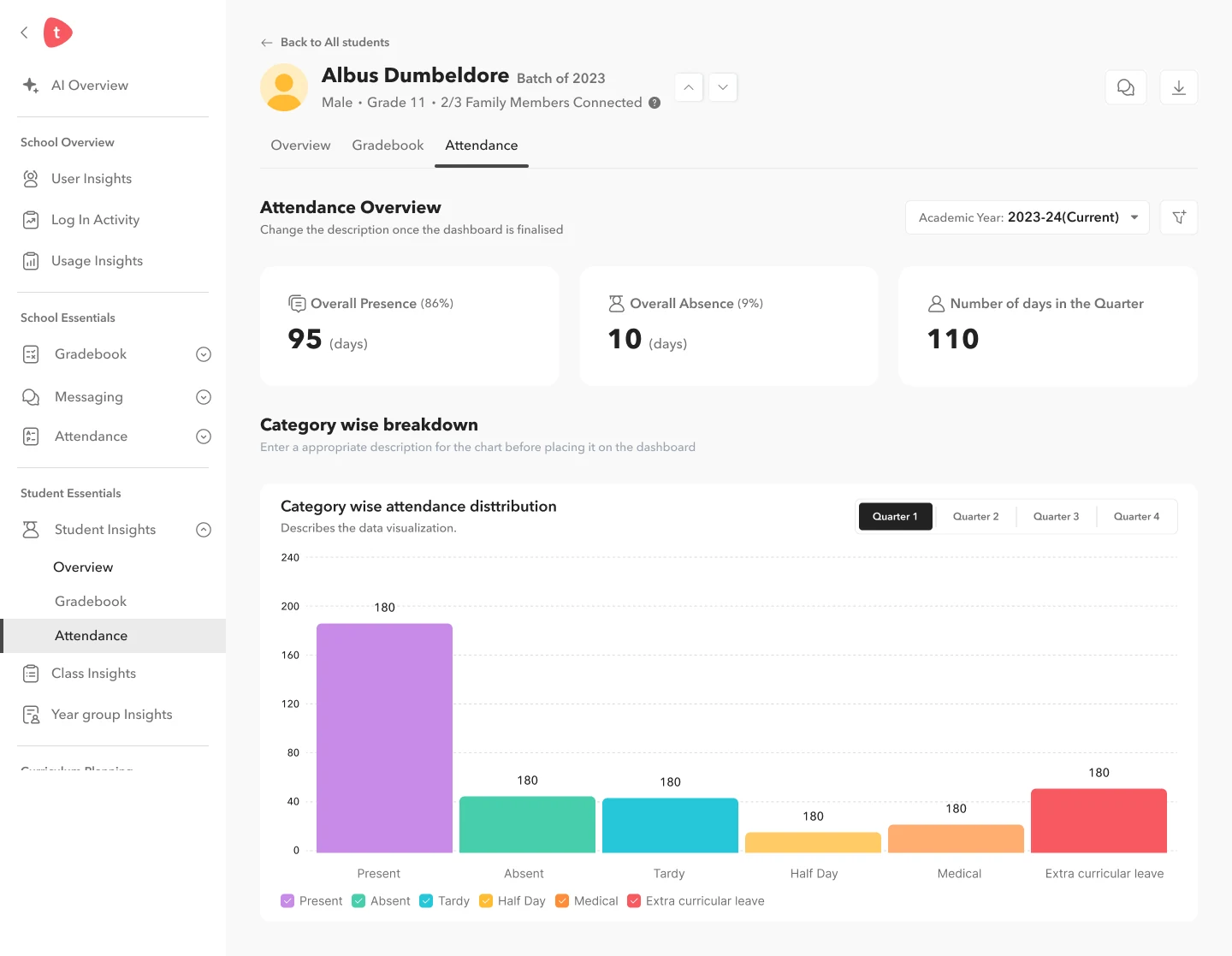Click the teal Tardy bar

pyautogui.click(x=670, y=825)
